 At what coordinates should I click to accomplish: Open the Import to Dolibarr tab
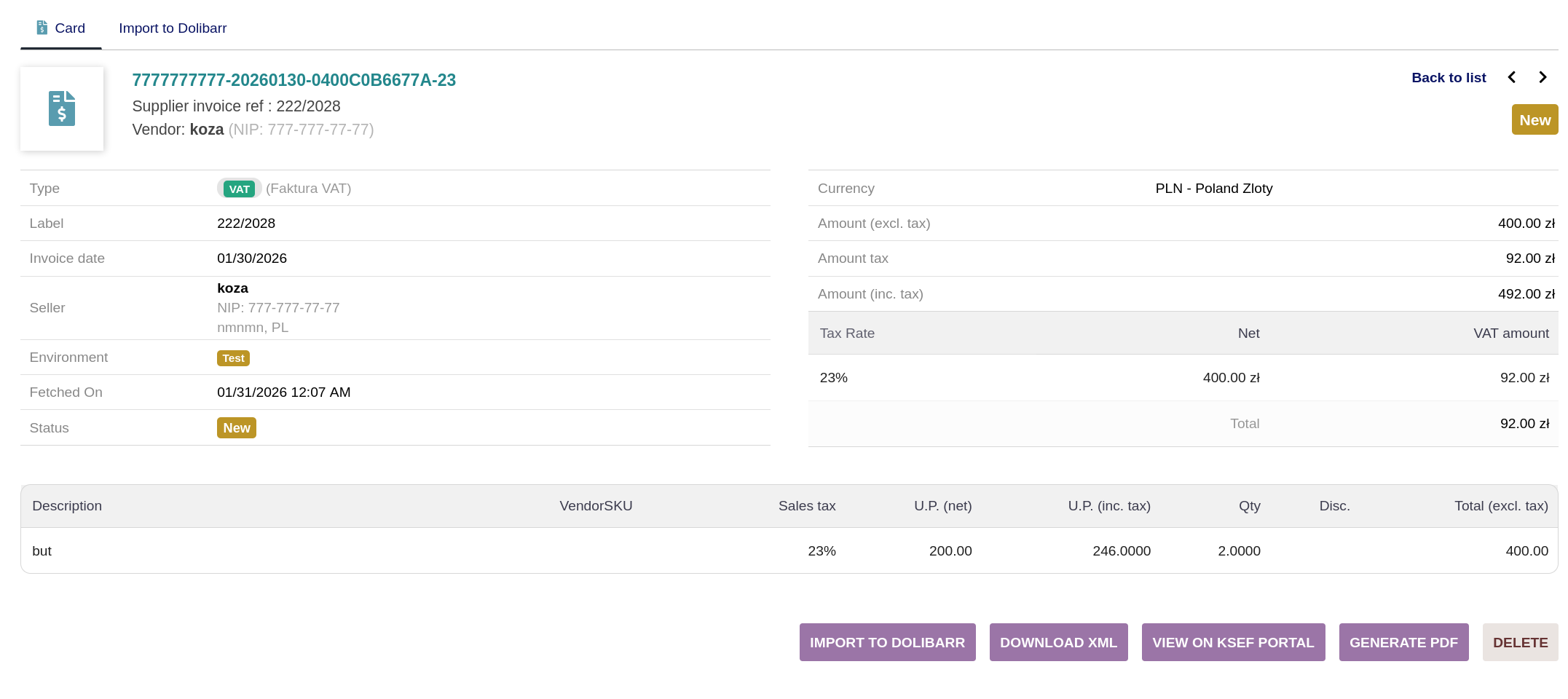click(x=173, y=28)
